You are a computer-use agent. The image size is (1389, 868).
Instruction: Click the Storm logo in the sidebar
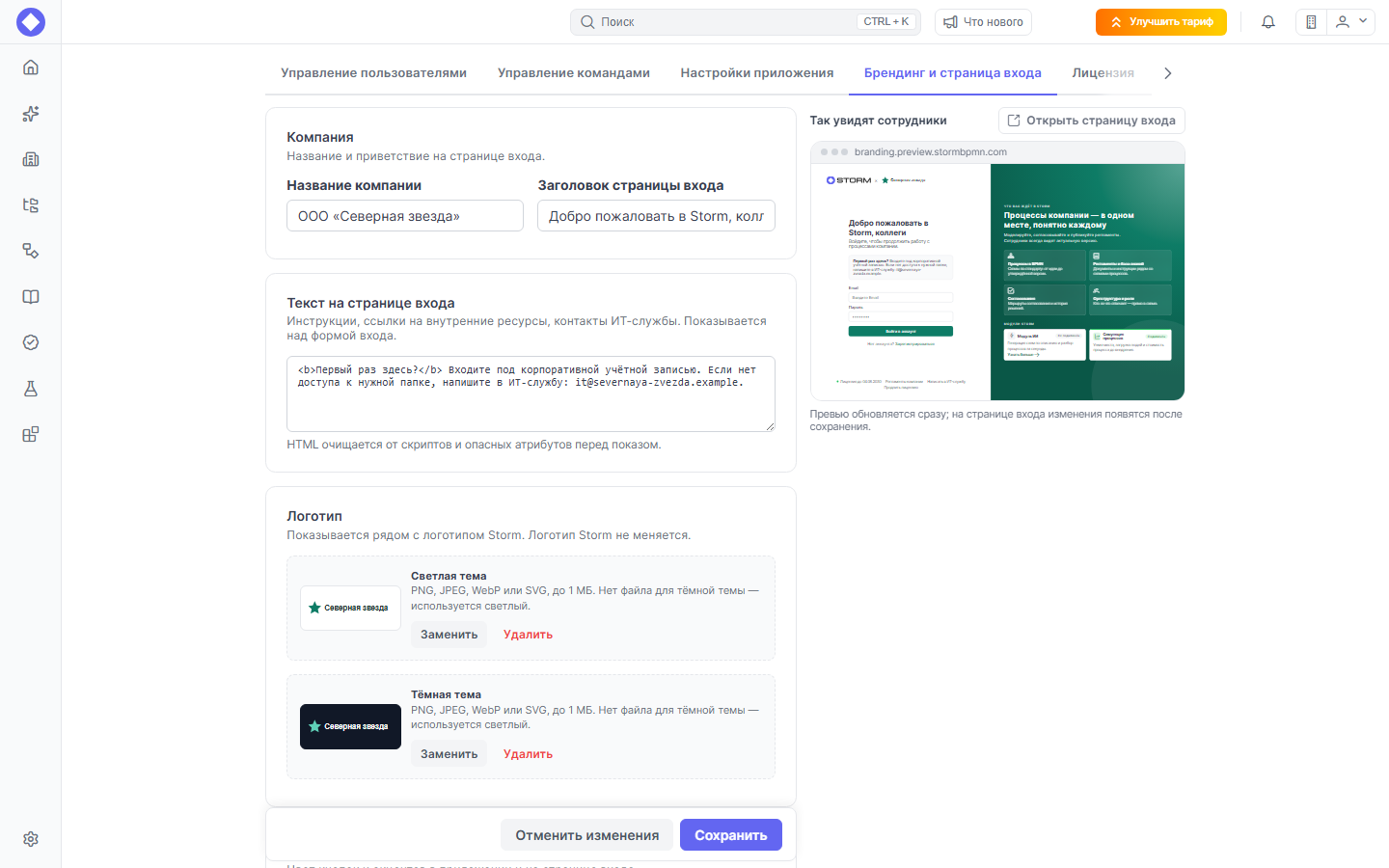(x=31, y=22)
